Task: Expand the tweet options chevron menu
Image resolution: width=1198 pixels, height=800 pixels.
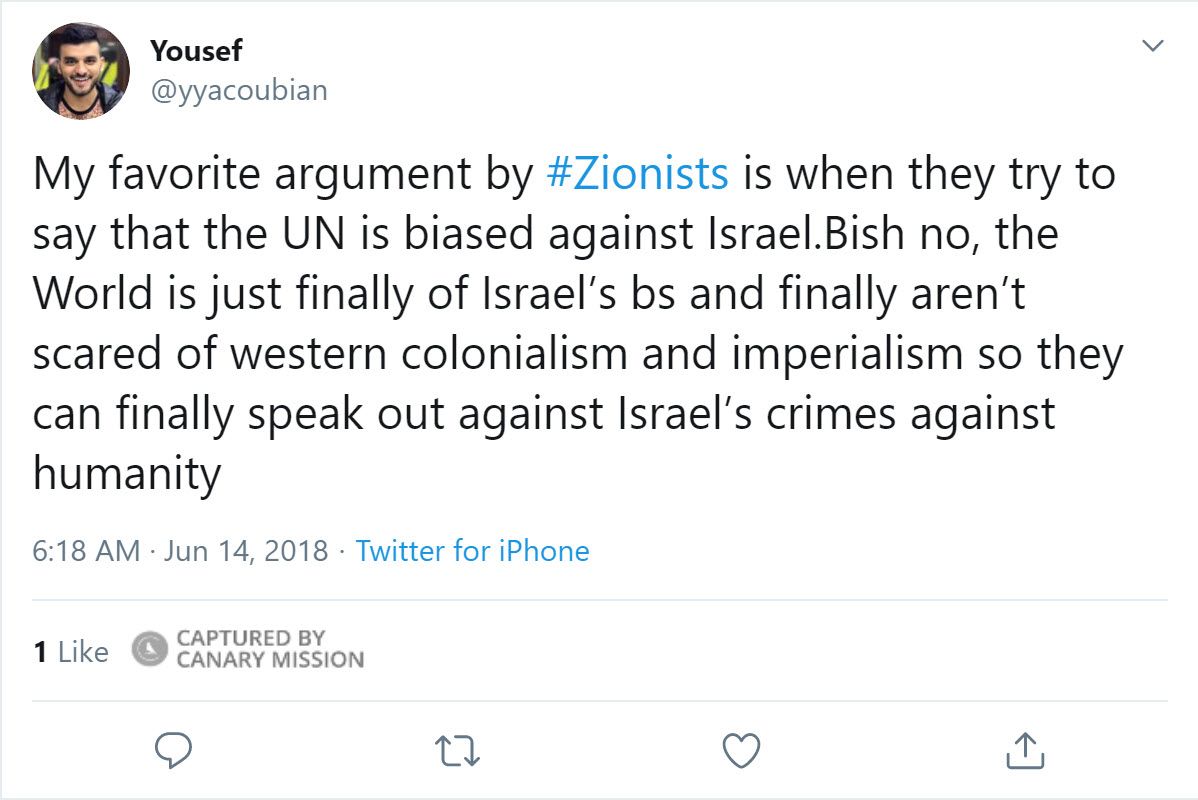Action: (1153, 46)
